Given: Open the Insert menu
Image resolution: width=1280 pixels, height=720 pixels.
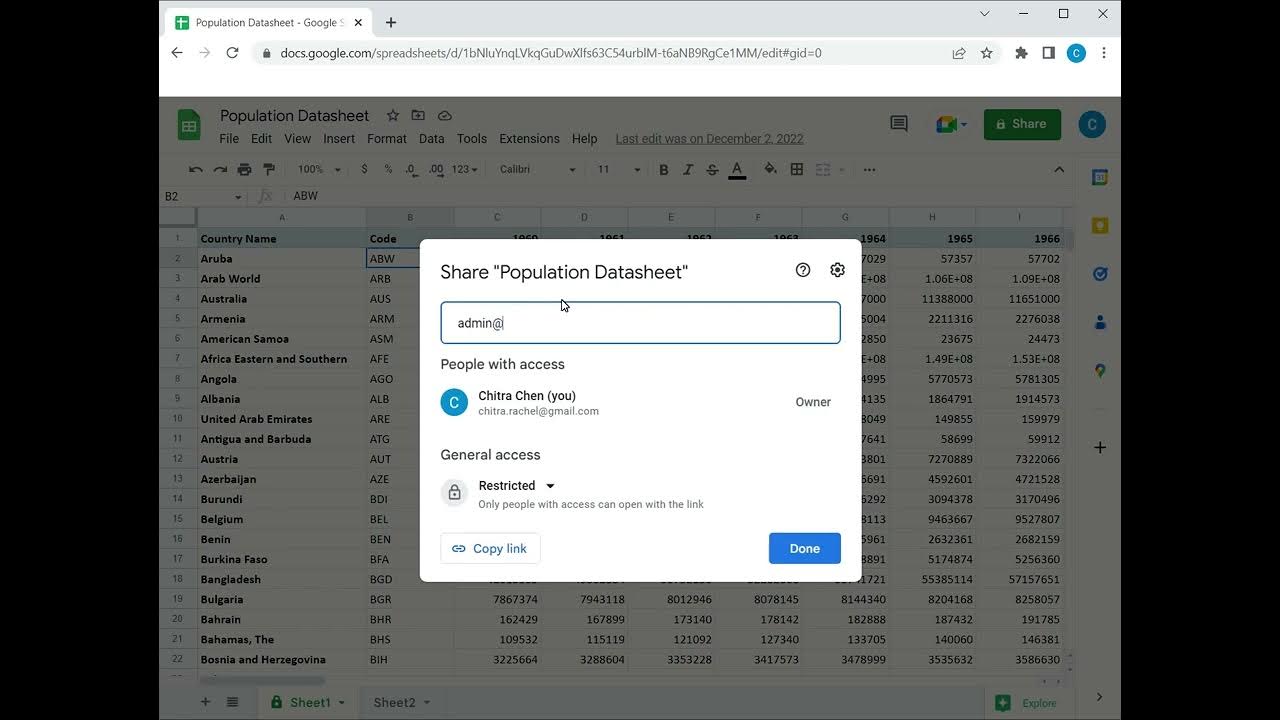Looking at the screenshot, I should [339, 139].
